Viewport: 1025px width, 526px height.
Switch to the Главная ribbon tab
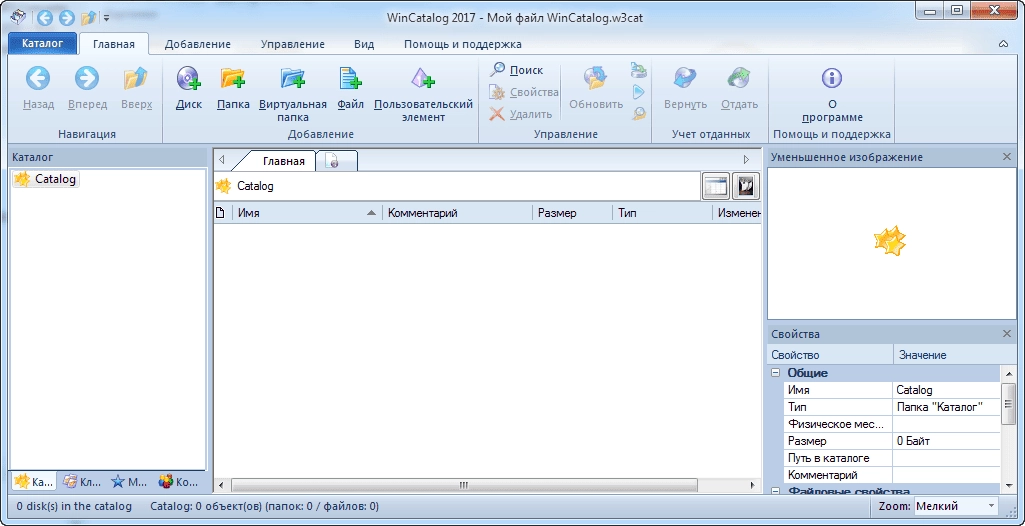pos(114,44)
